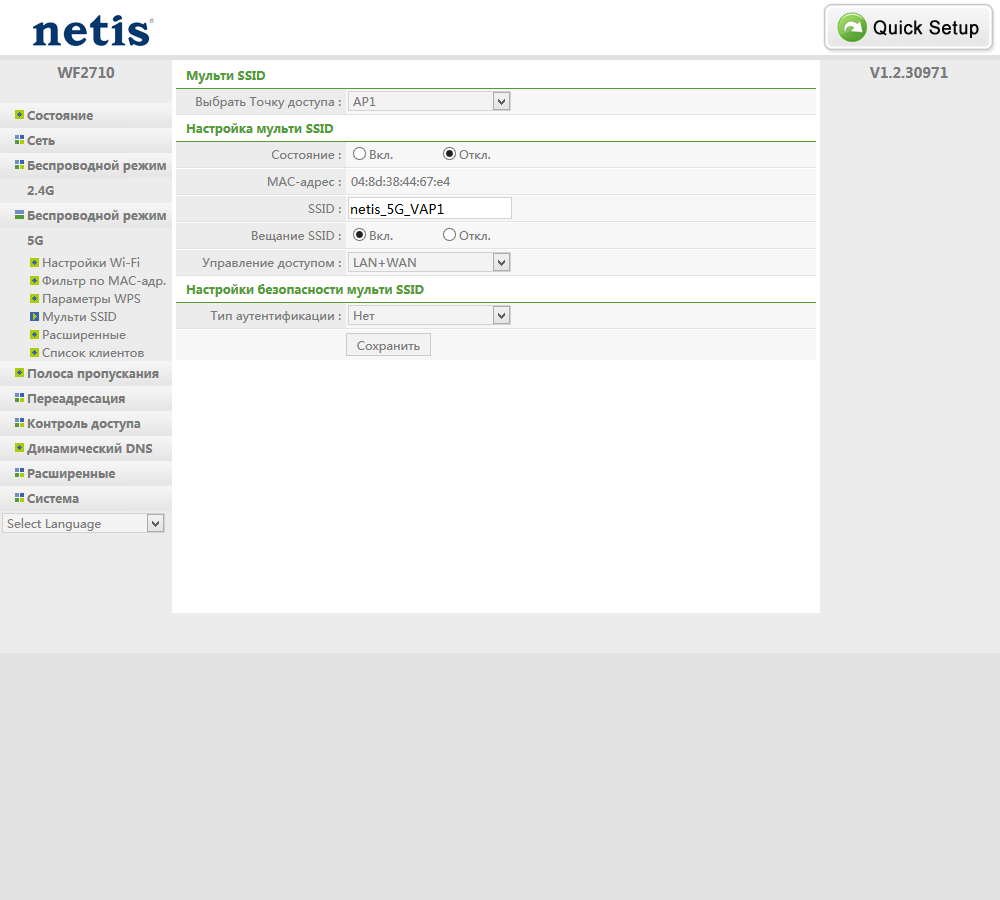Open the Мульти SSID submenu link
Viewport: 1000px width, 900px height.
(79, 316)
